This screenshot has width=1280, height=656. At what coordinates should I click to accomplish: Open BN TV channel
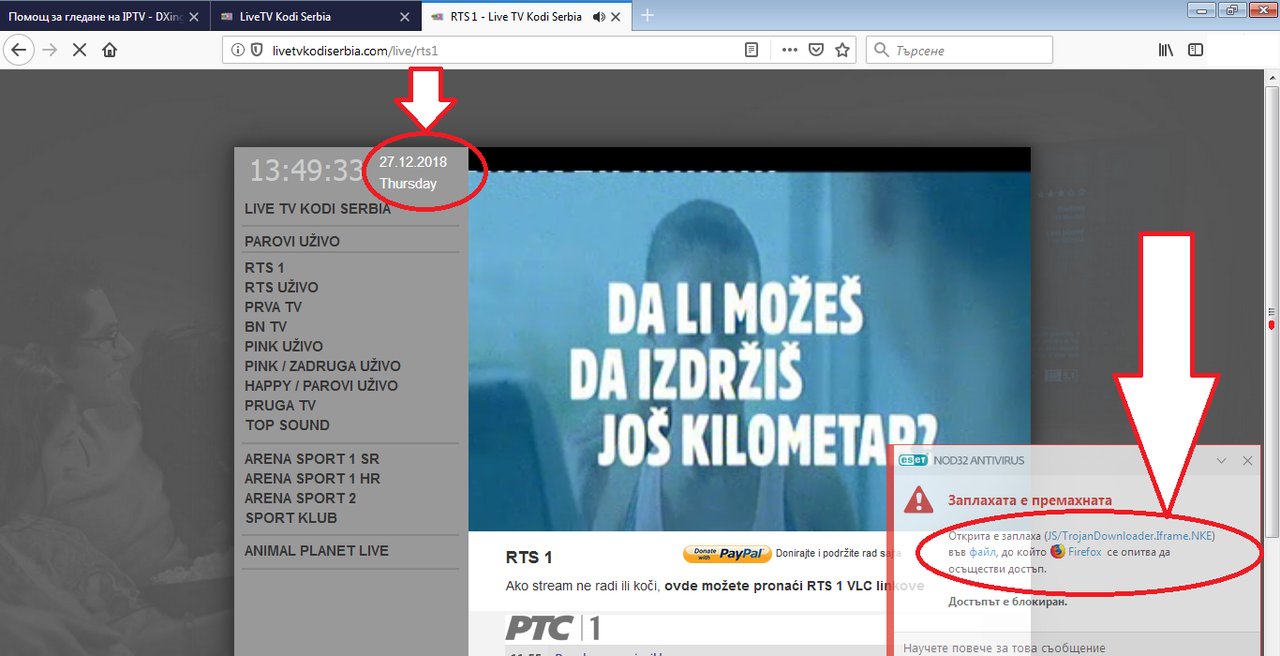(x=266, y=327)
